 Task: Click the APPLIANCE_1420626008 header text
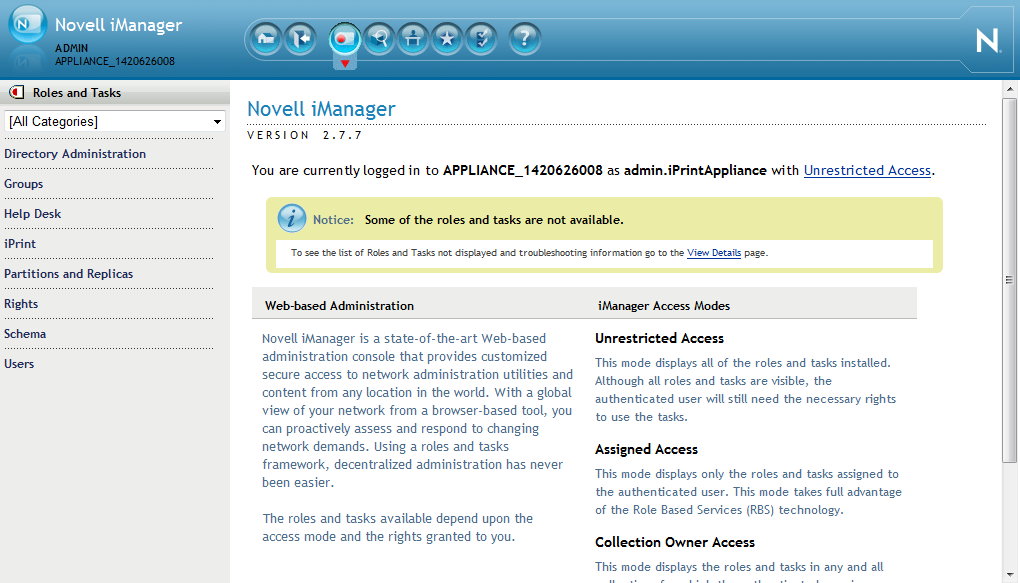click(115, 61)
